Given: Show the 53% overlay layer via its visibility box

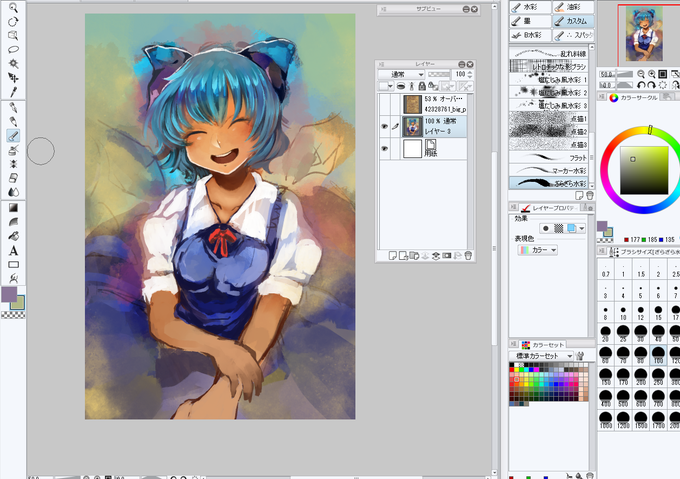Looking at the screenshot, I should click(x=384, y=104).
